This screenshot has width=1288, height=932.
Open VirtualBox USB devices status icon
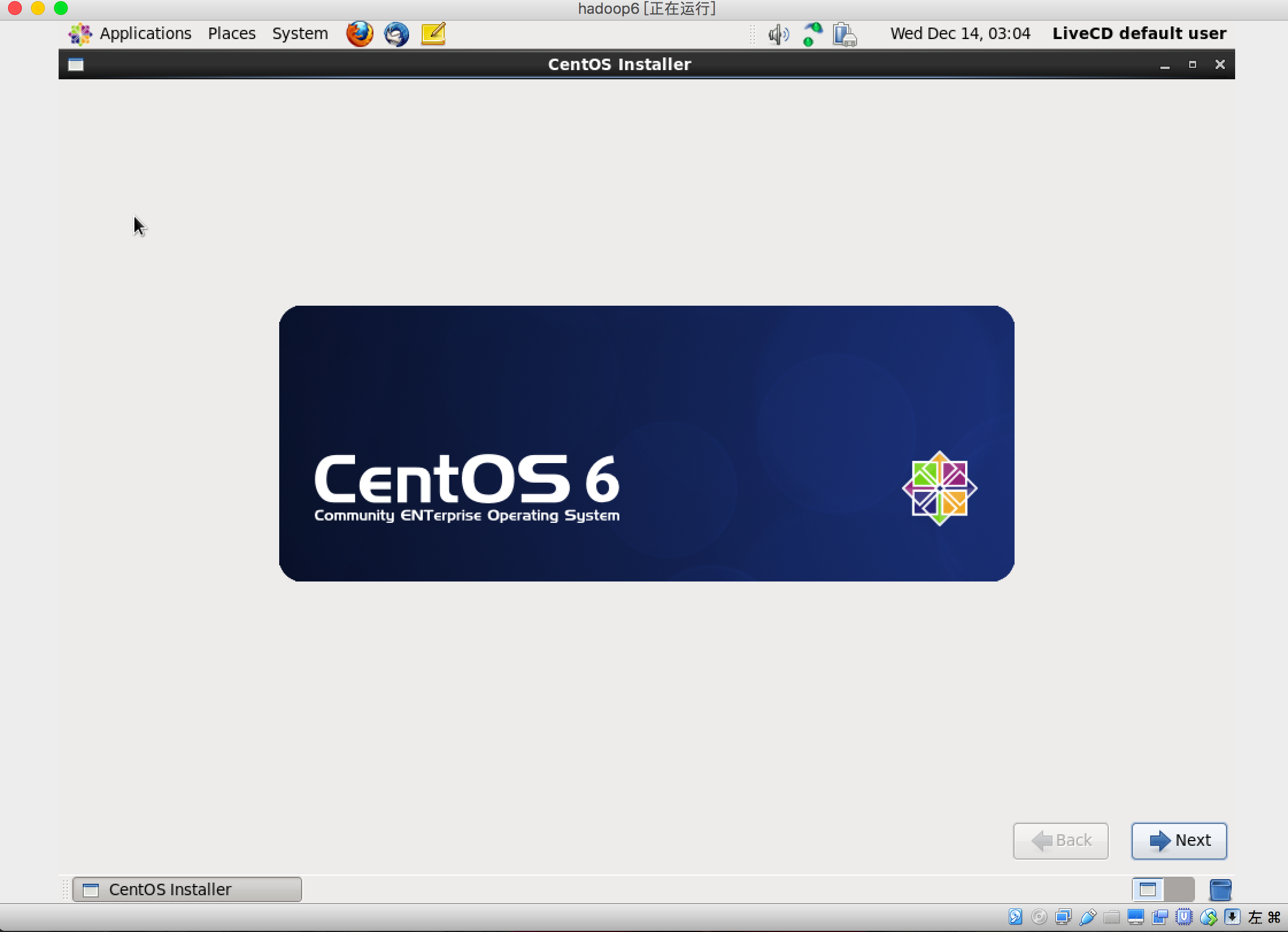click(x=1088, y=916)
